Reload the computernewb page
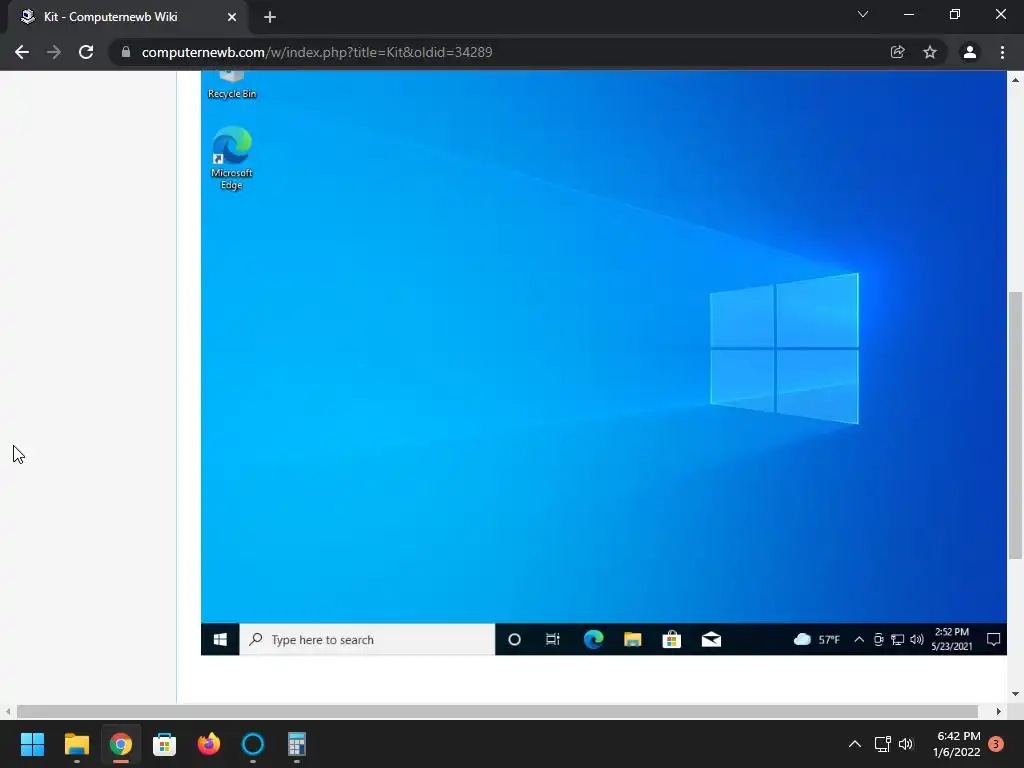Viewport: 1024px width, 768px height. click(86, 52)
